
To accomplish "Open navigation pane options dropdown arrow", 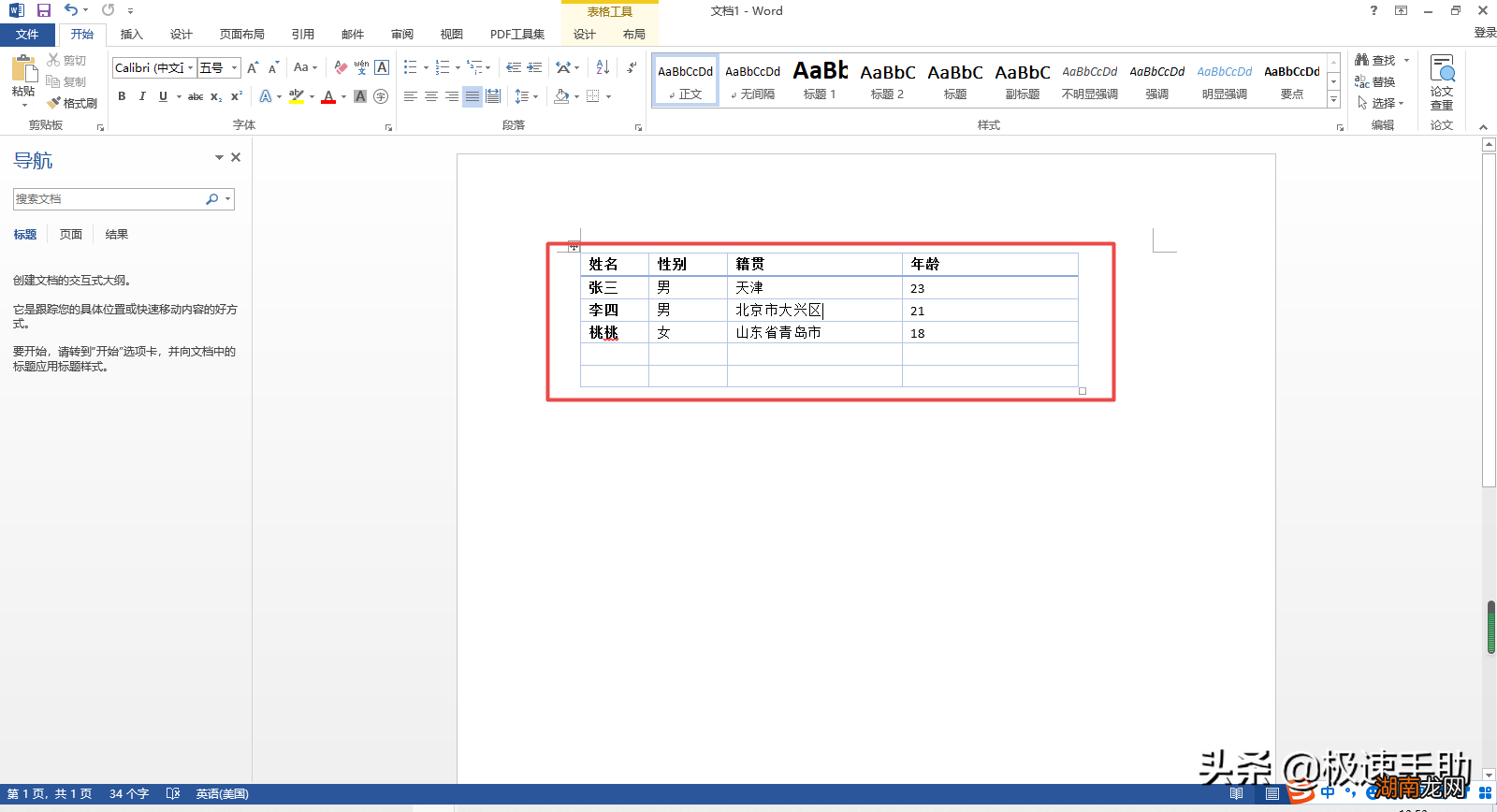I will pyautogui.click(x=219, y=158).
